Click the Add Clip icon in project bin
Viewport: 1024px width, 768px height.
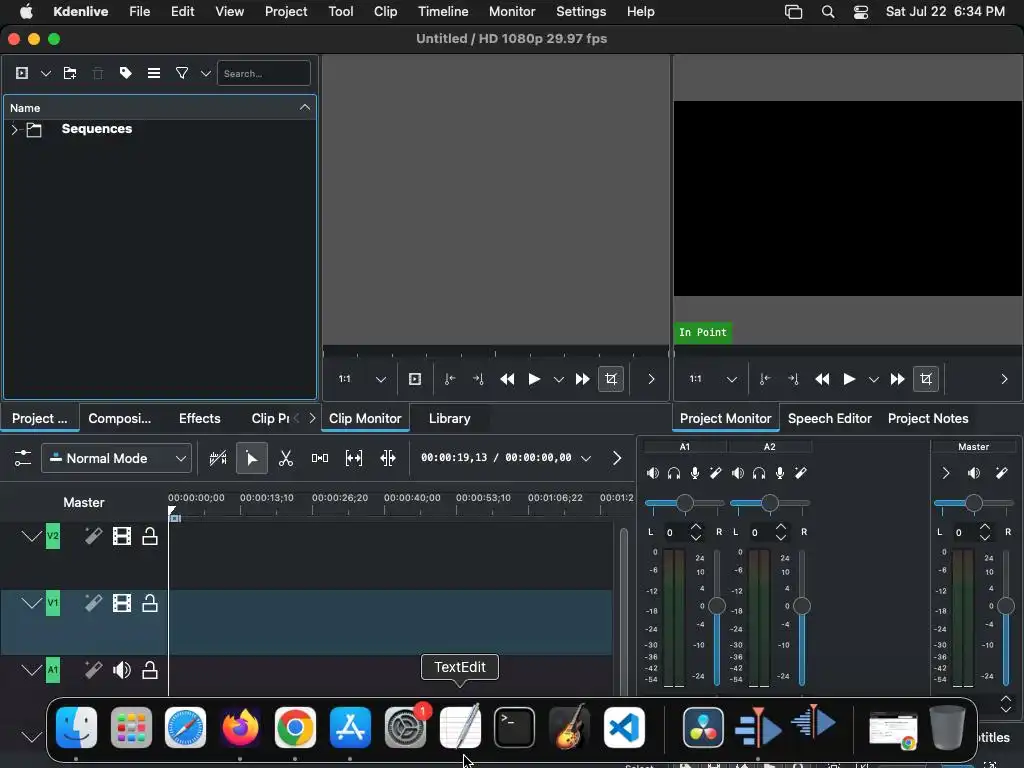[x=22, y=73]
